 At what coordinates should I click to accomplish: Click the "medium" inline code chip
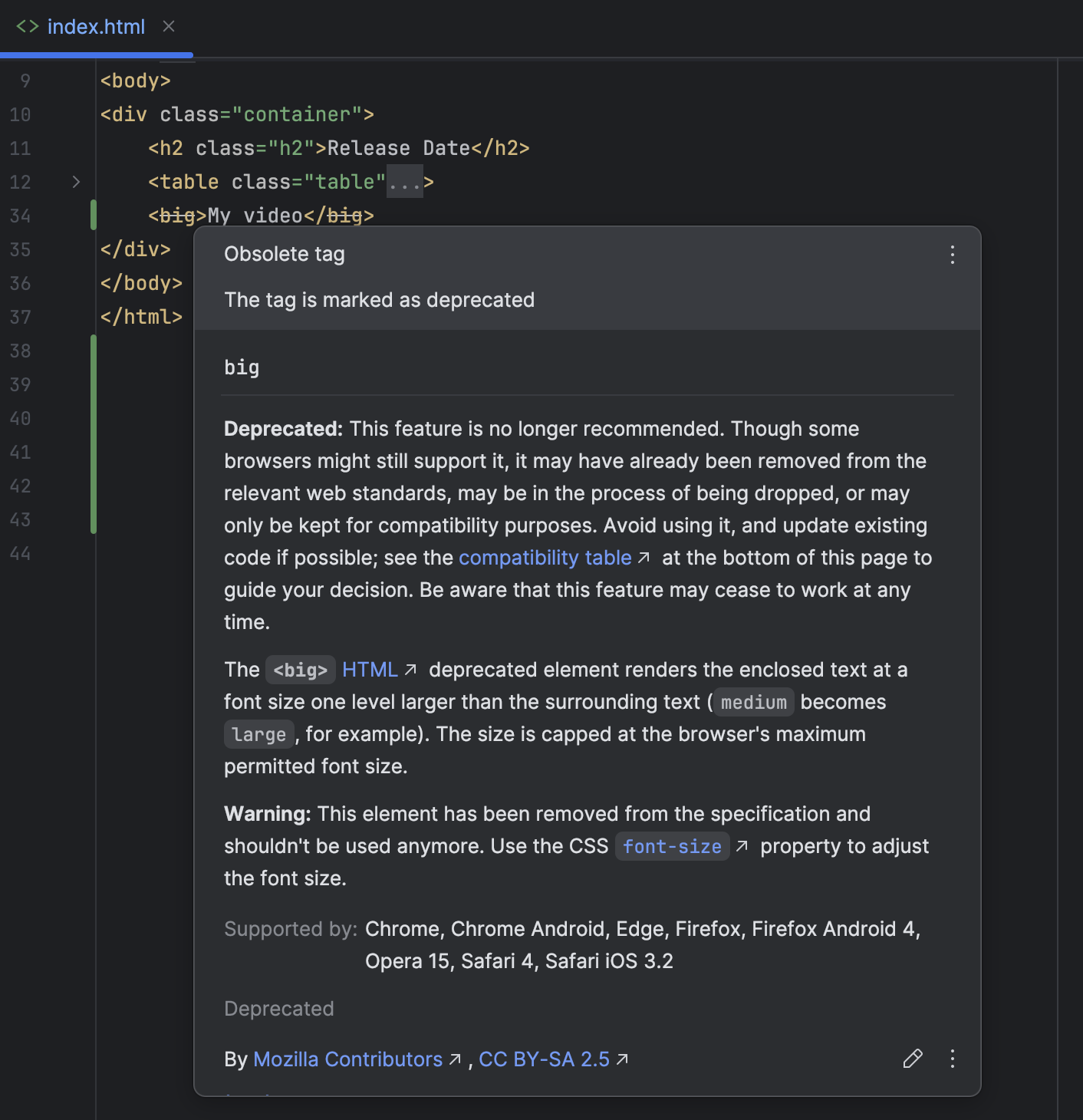[754, 702]
